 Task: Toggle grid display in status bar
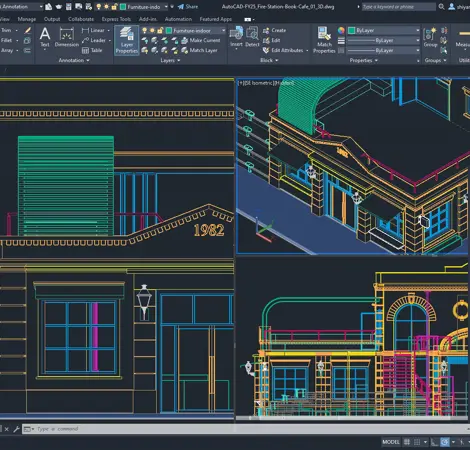coord(407,442)
